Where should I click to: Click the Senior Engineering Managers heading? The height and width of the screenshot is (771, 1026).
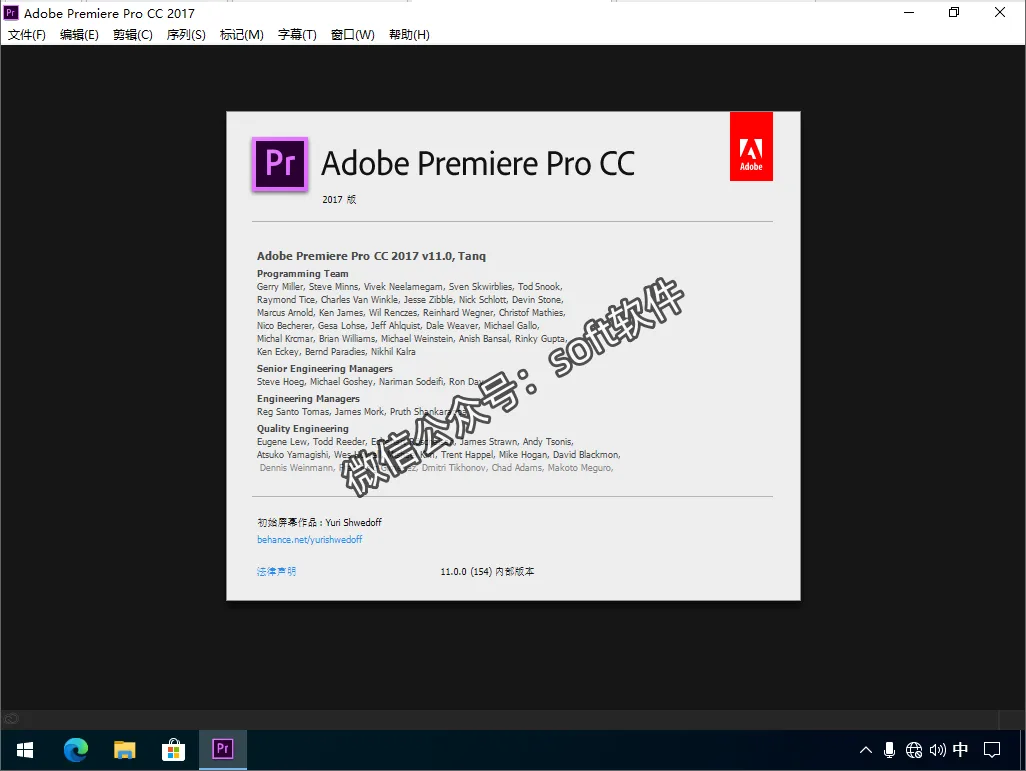coord(325,368)
